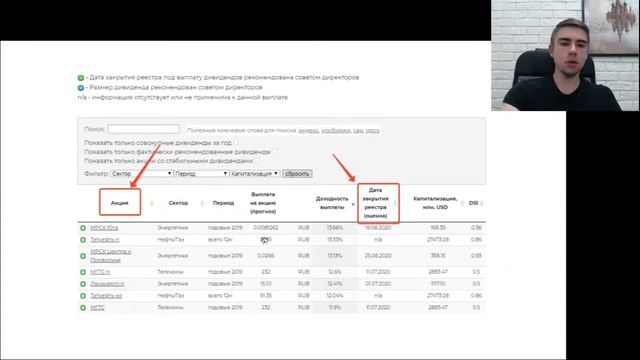Image resolution: width=640 pixels, height=360 pixels.
Task: Open the Татнефть-ао stock link
Action: (106, 296)
